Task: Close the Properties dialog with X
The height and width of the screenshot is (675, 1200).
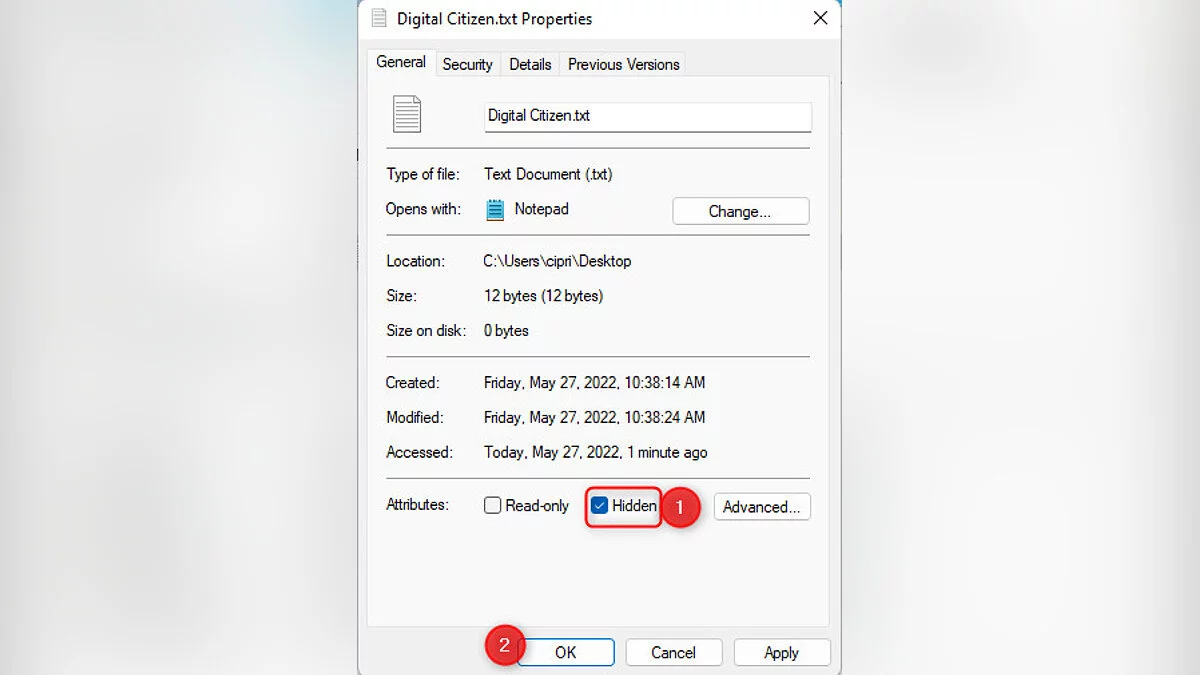Action: point(820,19)
